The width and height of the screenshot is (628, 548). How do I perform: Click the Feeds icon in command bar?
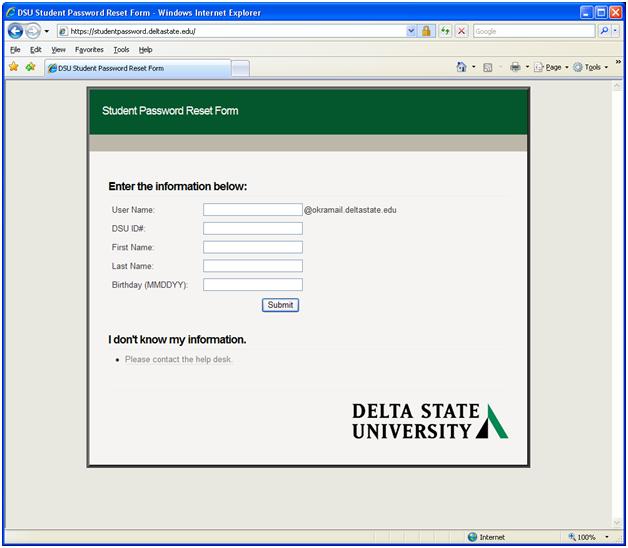click(x=487, y=67)
